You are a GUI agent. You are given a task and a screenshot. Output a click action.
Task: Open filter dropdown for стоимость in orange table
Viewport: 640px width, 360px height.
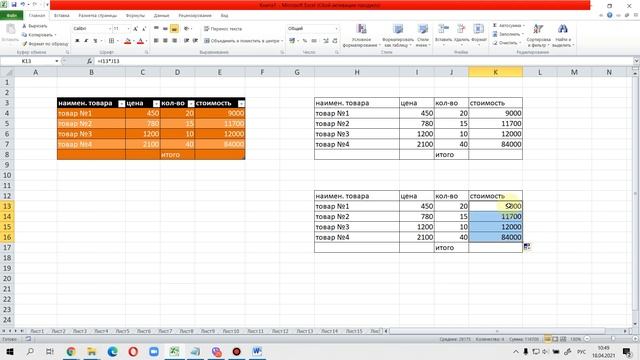241,104
